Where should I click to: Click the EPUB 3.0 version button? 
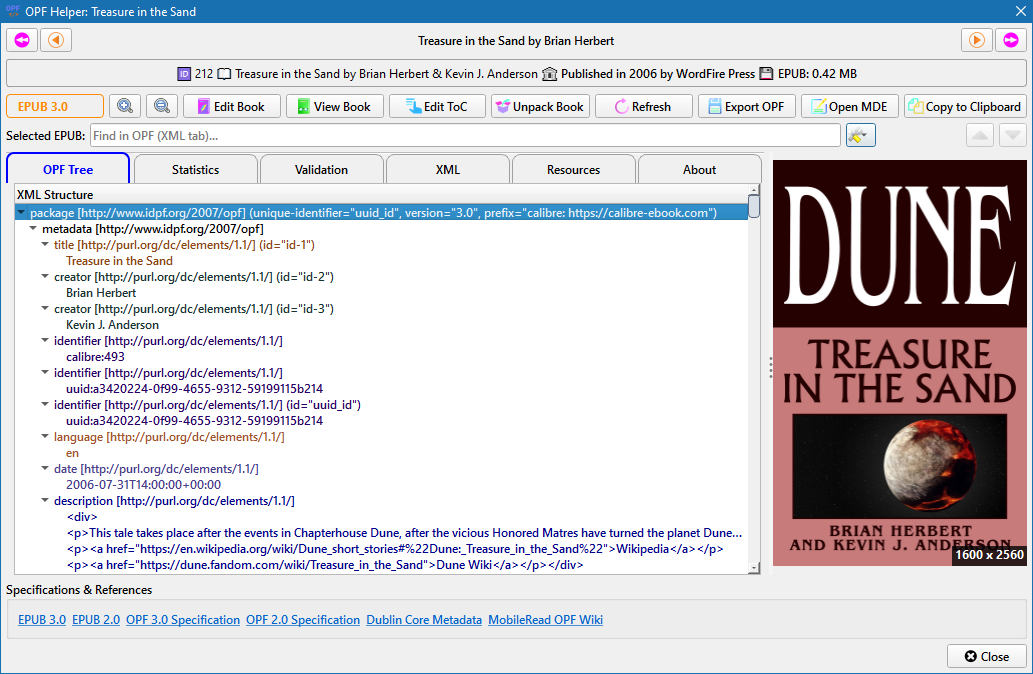click(55, 106)
